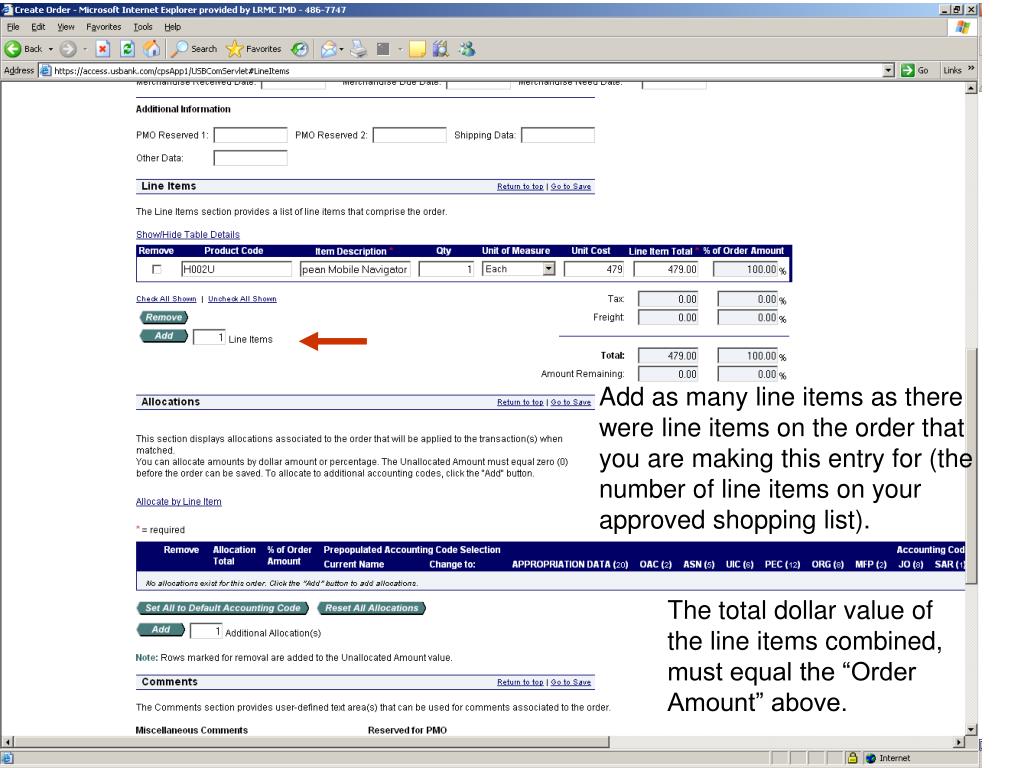Open the File menu
This screenshot has width=1024, height=768.
[x=13, y=27]
